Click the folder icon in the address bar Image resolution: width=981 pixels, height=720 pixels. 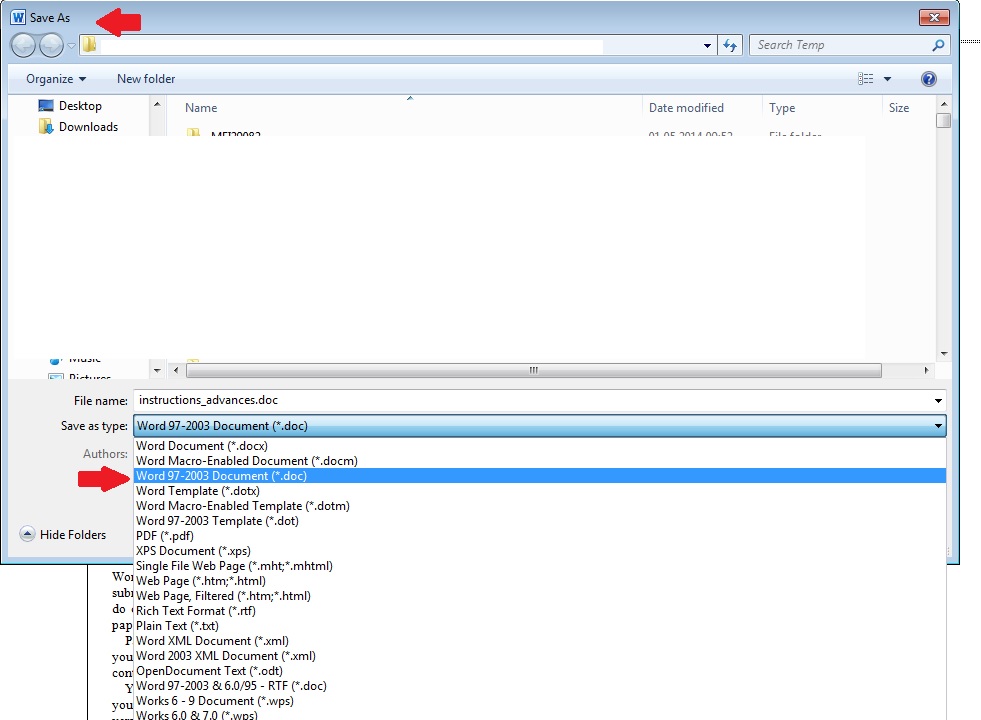89,45
